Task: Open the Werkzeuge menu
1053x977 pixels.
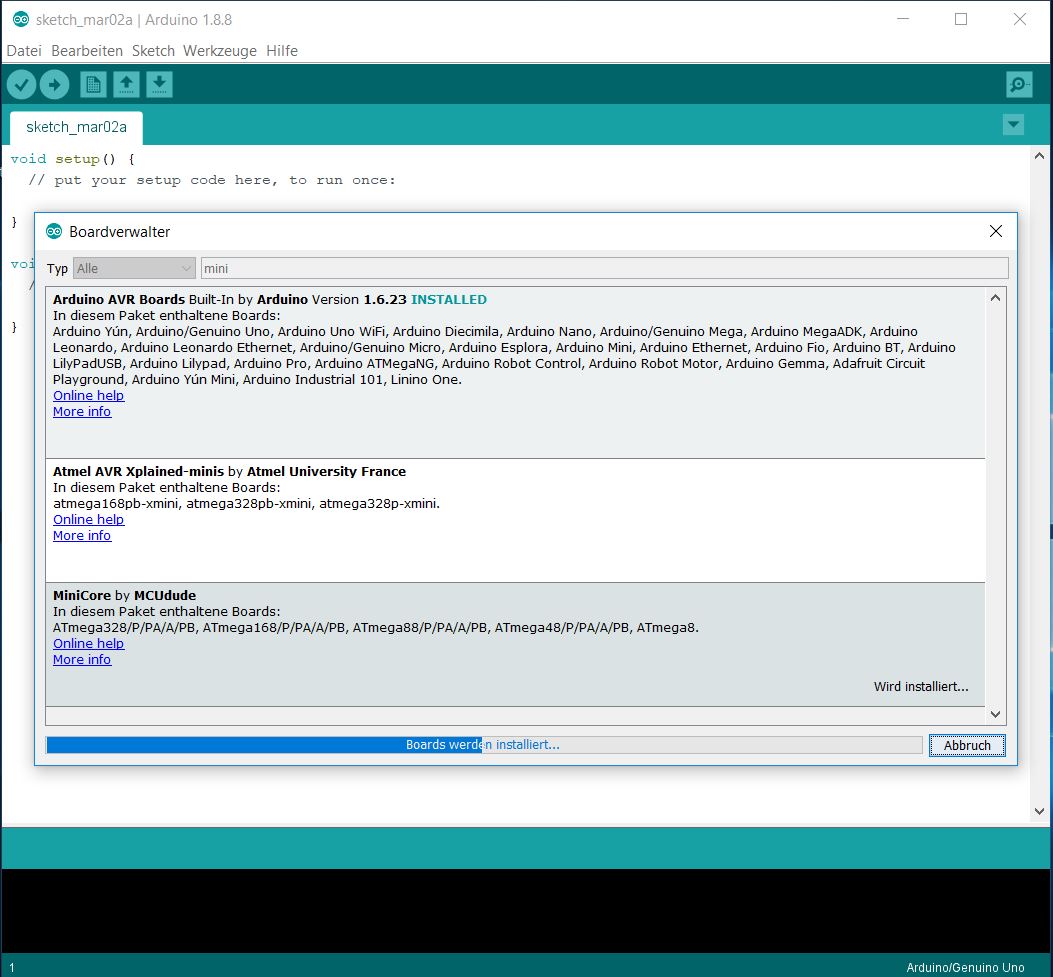Action: 220,51
